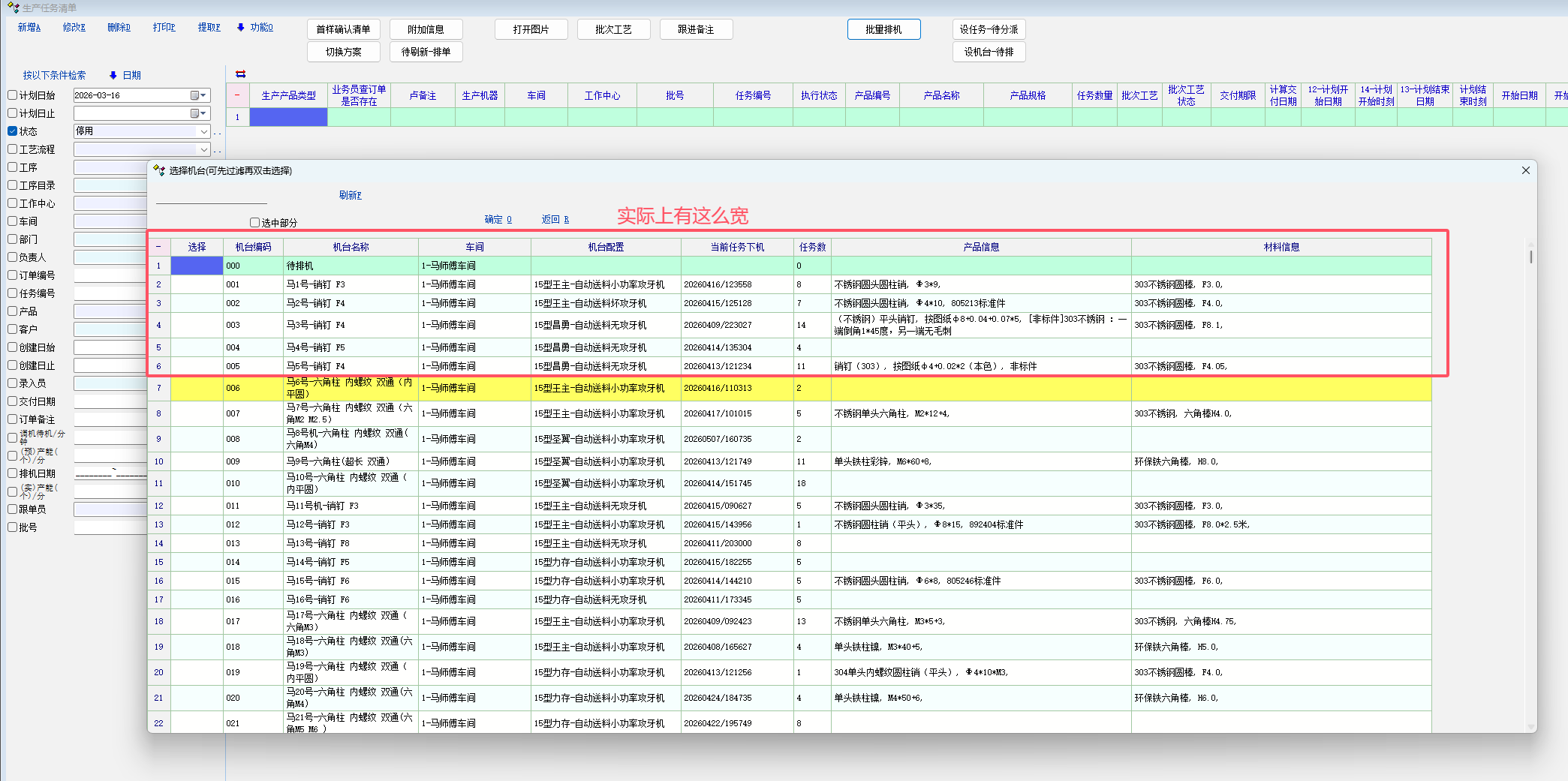This screenshot has width=1568, height=781.
Task: Uncheck the 状态 filter checkbox
Action: [x=13, y=131]
